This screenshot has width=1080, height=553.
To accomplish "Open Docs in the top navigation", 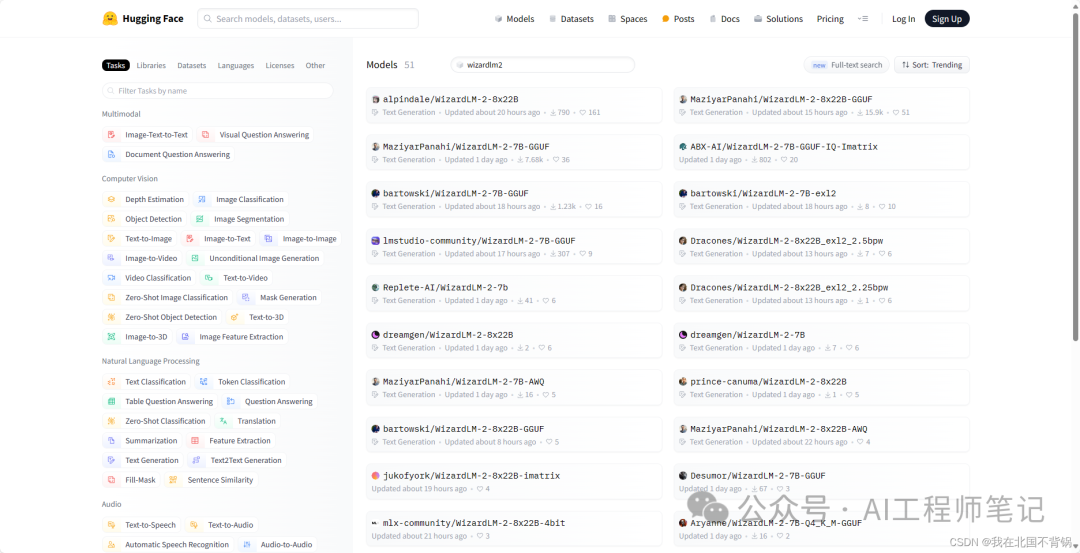I will pos(724,19).
